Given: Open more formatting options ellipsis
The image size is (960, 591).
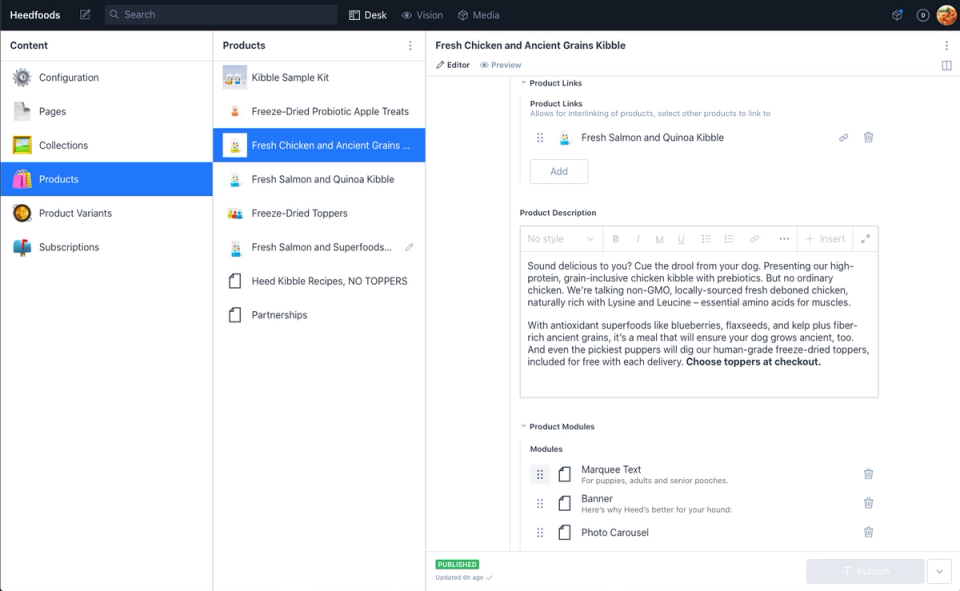Looking at the screenshot, I should point(784,239).
